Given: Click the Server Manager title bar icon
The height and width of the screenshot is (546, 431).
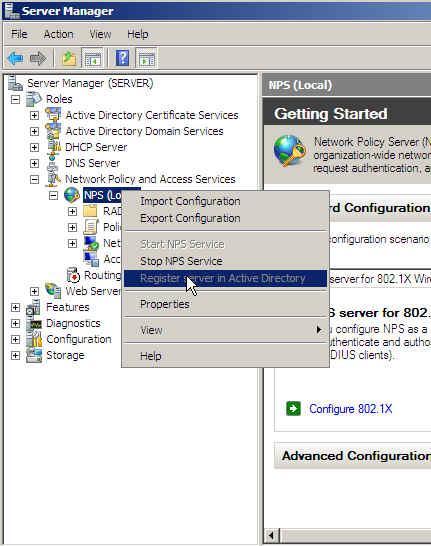Looking at the screenshot, I should (11, 10).
